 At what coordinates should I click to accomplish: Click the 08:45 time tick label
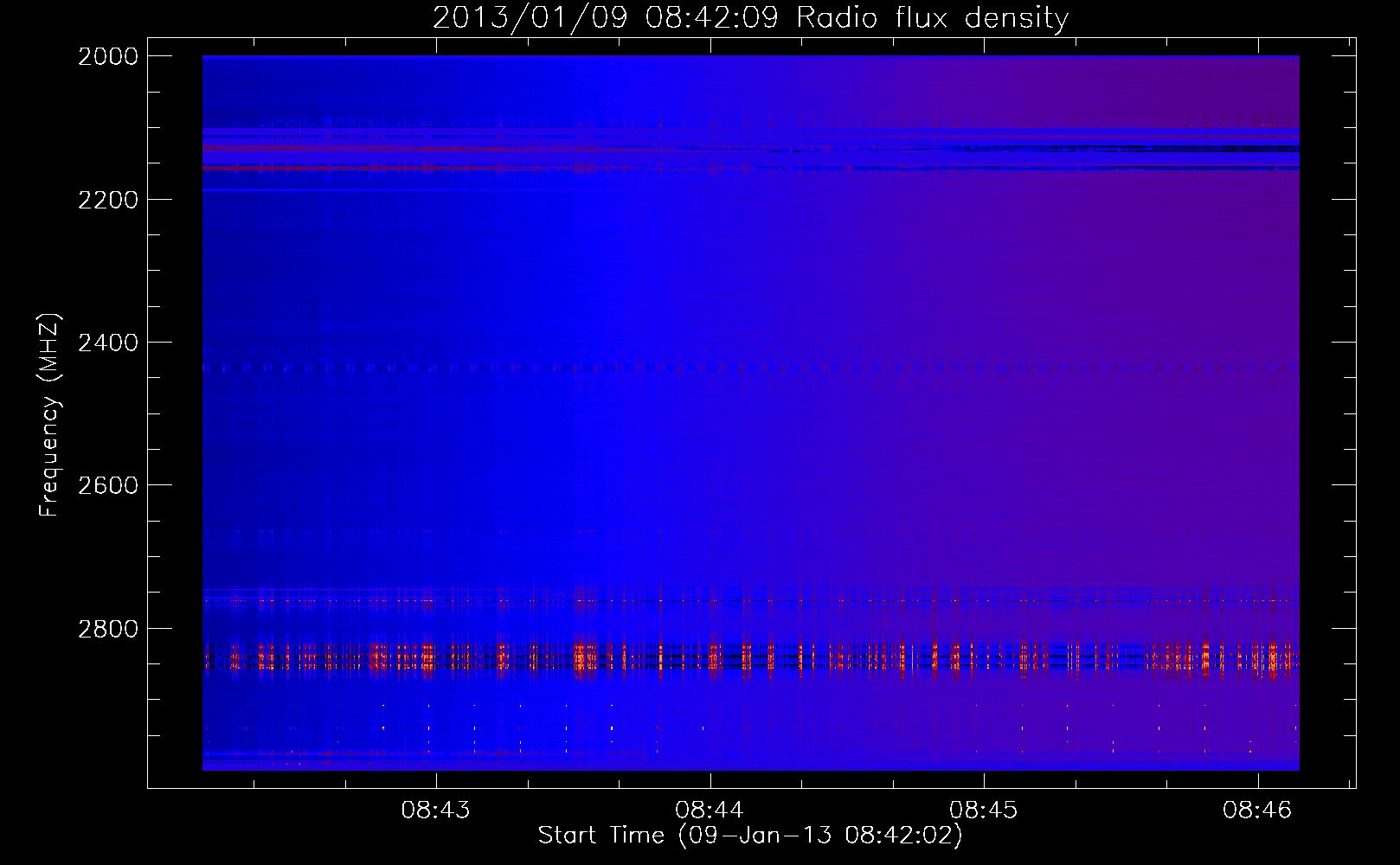pyautogui.click(x=984, y=810)
